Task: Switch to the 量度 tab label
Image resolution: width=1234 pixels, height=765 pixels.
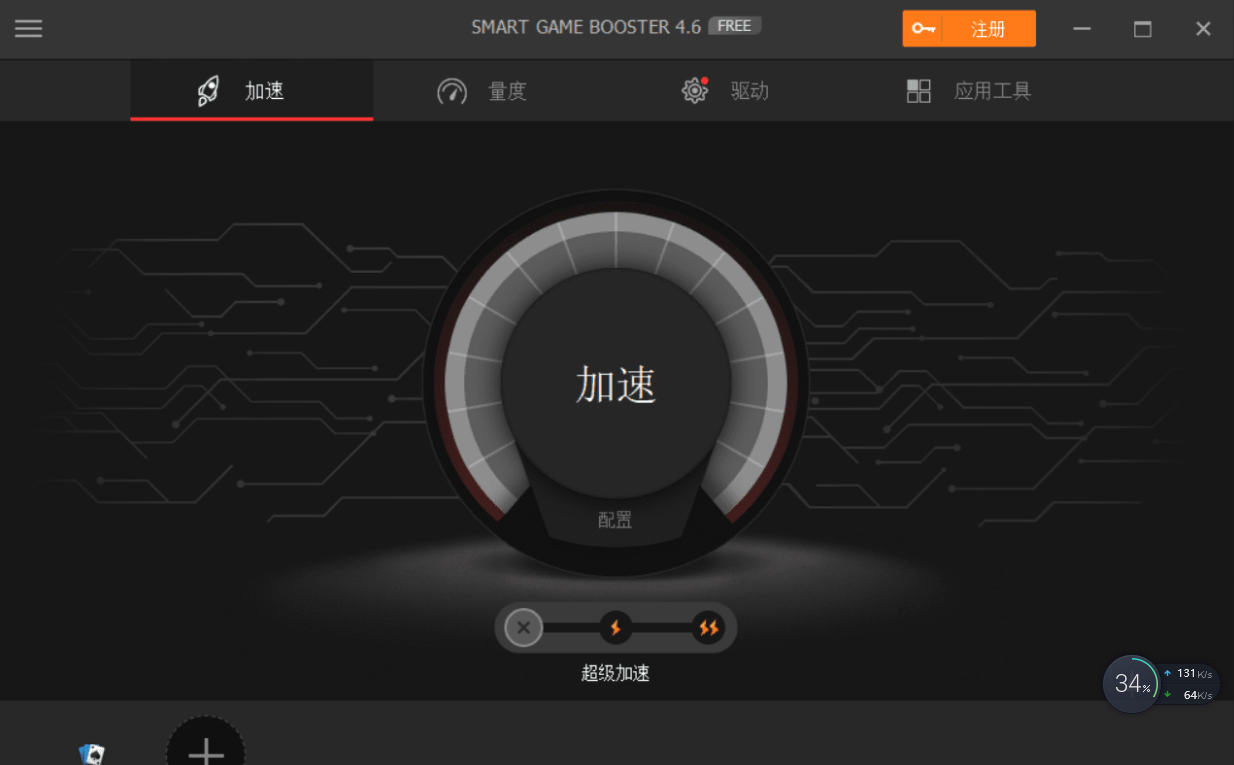Action: click(x=507, y=91)
